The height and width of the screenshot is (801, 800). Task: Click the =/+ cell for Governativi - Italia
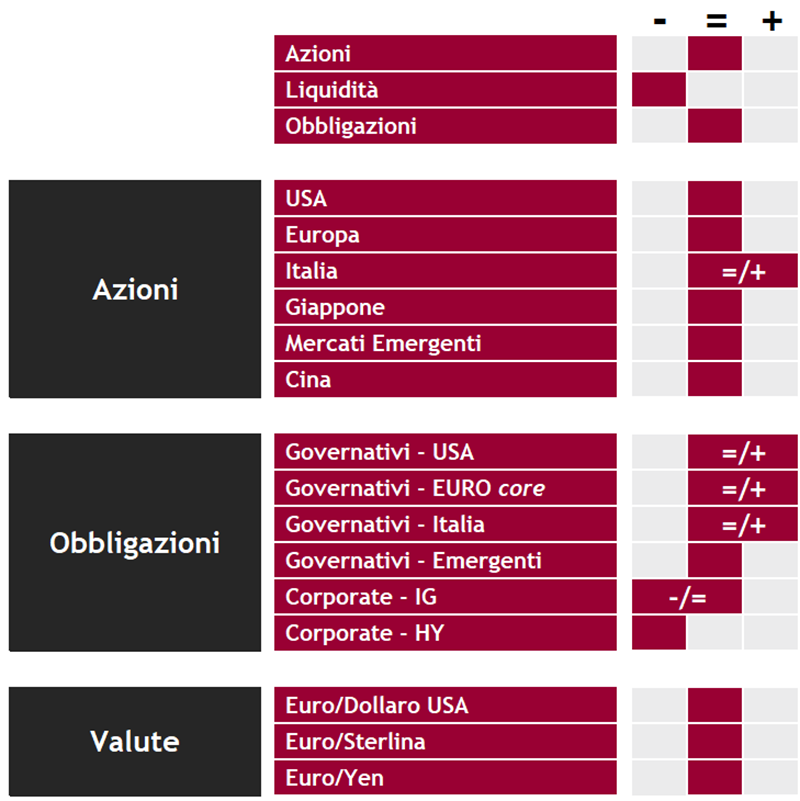click(742, 525)
